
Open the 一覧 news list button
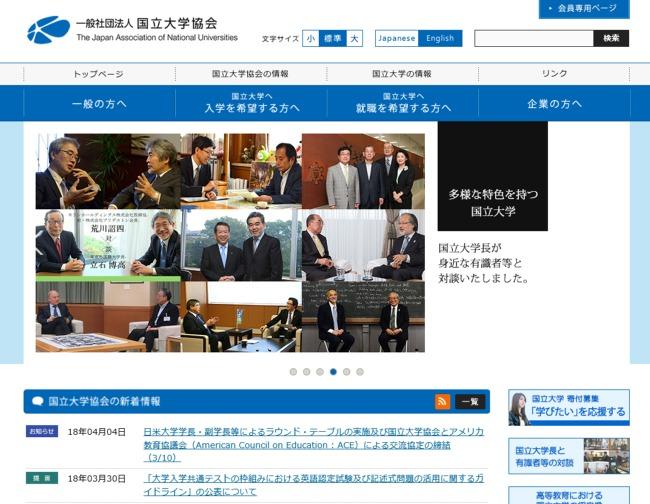(x=470, y=401)
